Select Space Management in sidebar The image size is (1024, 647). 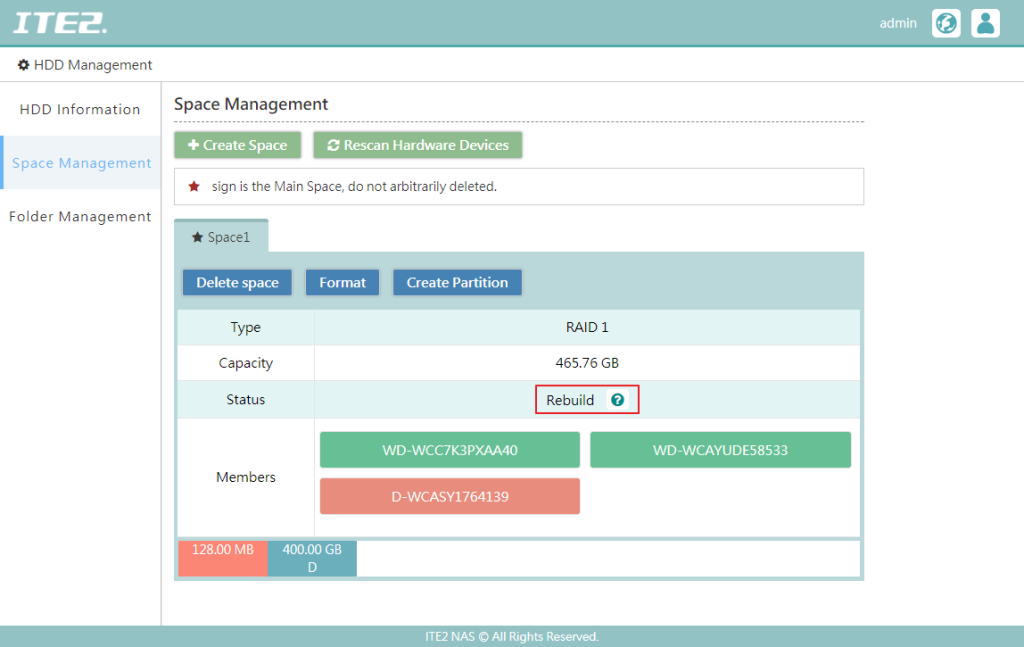click(x=81, y=163)
